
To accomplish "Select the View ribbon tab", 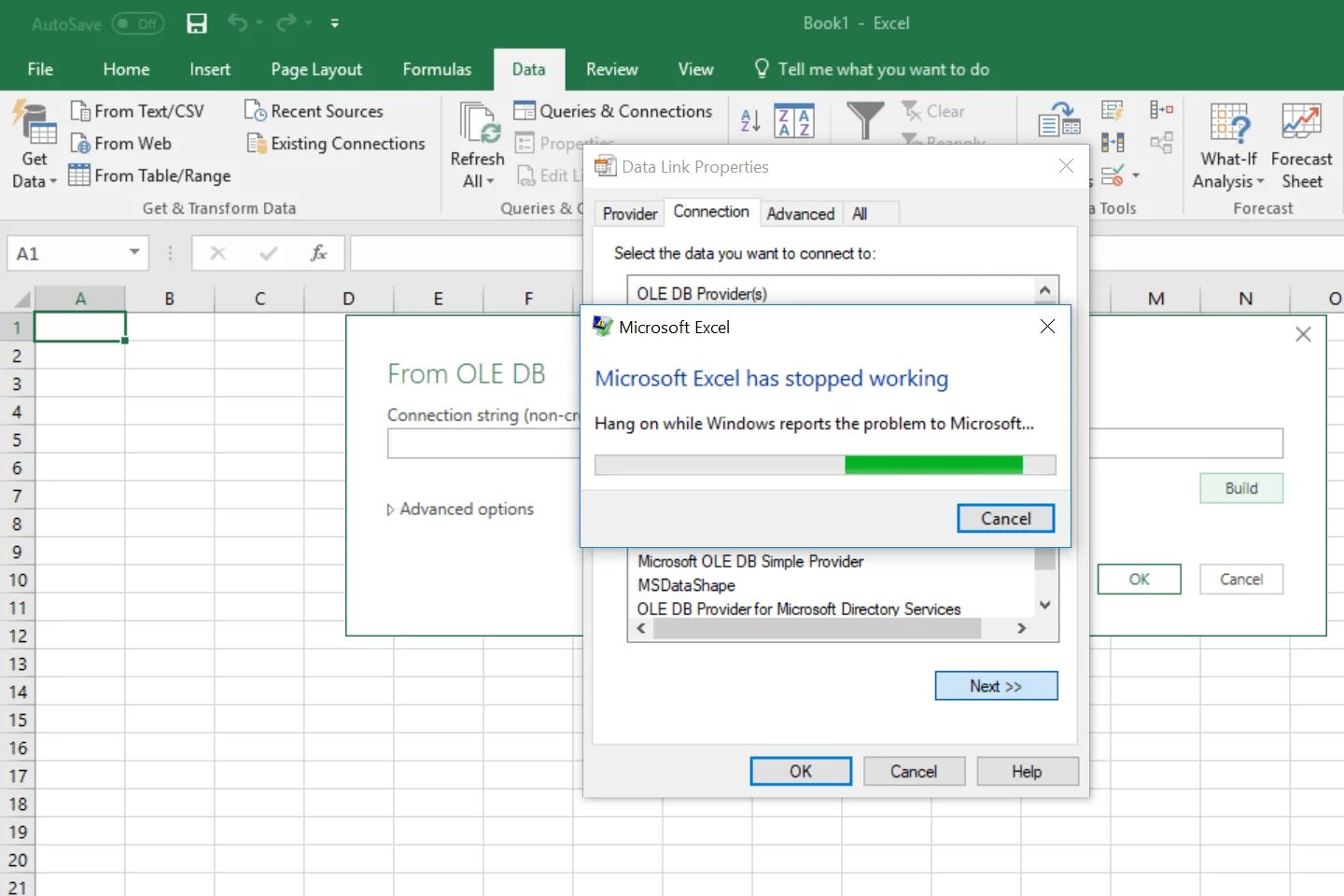I will coord(695,69).
